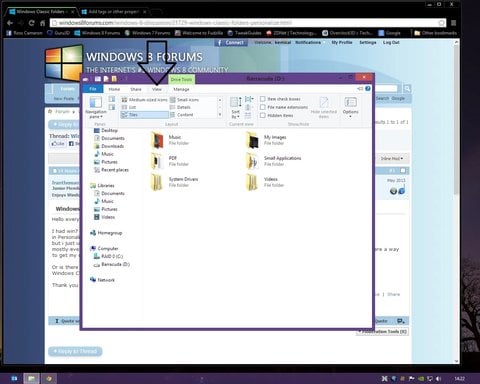The height and width of the screenshot is (384, 480).
Task: Select the Drive Tools contextual tab
Action: 181,79
